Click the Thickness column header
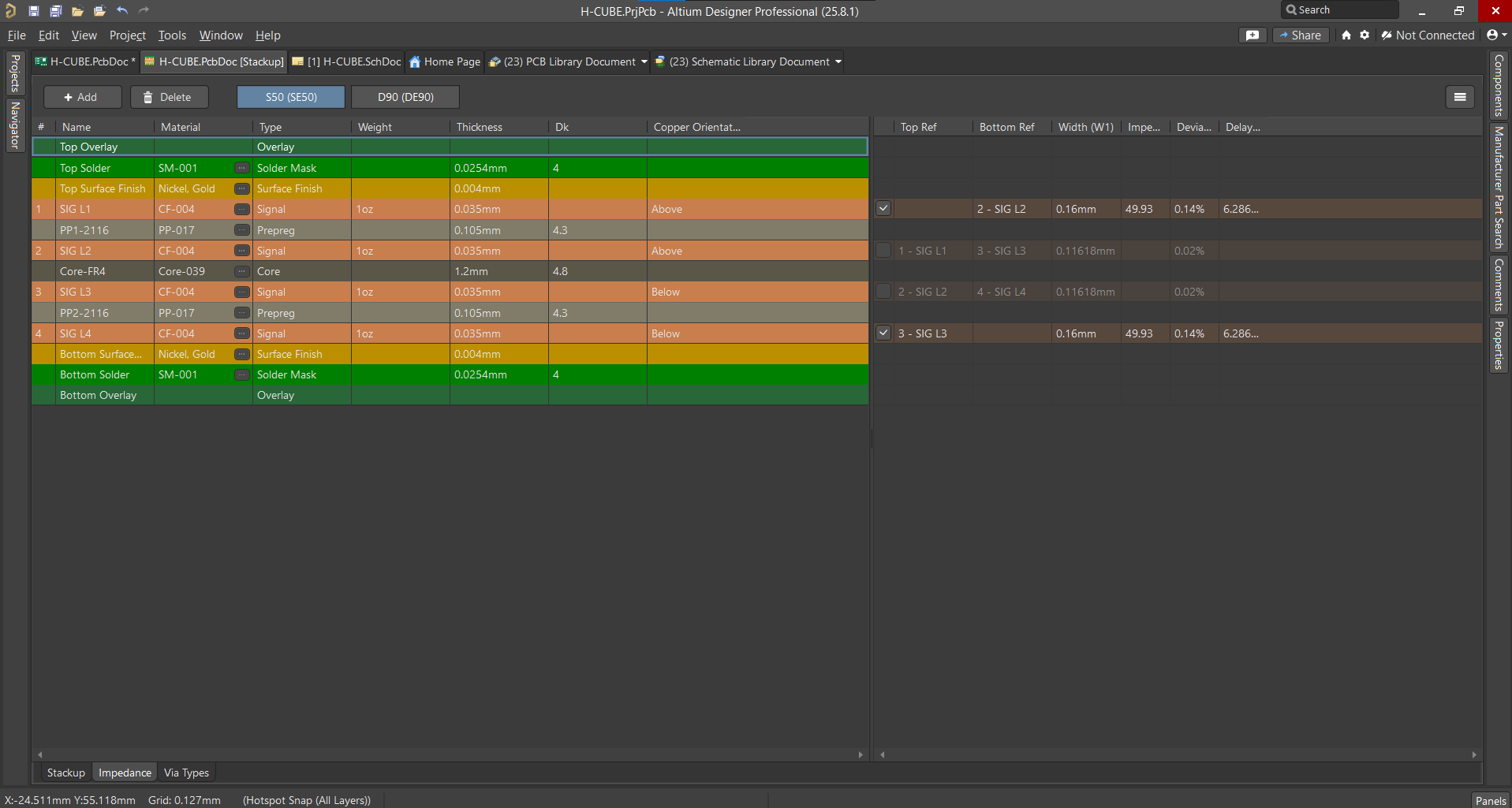The width and height of the screenshot is (1512, 808). pos(498,127)
